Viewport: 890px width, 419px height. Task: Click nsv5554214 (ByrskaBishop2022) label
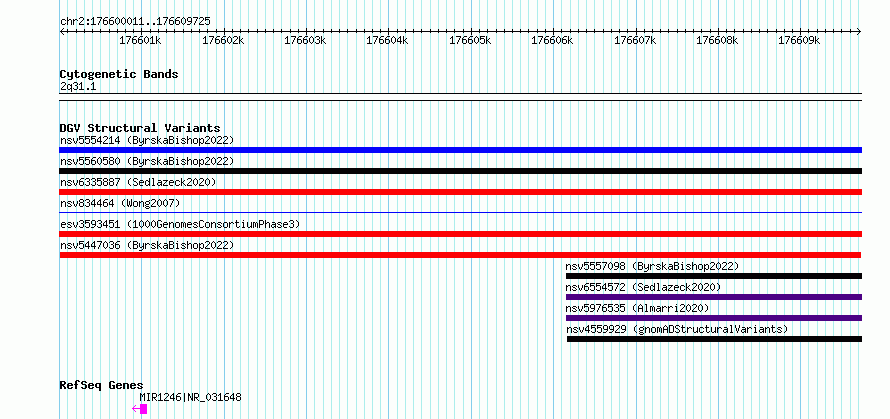coord(146,140)
